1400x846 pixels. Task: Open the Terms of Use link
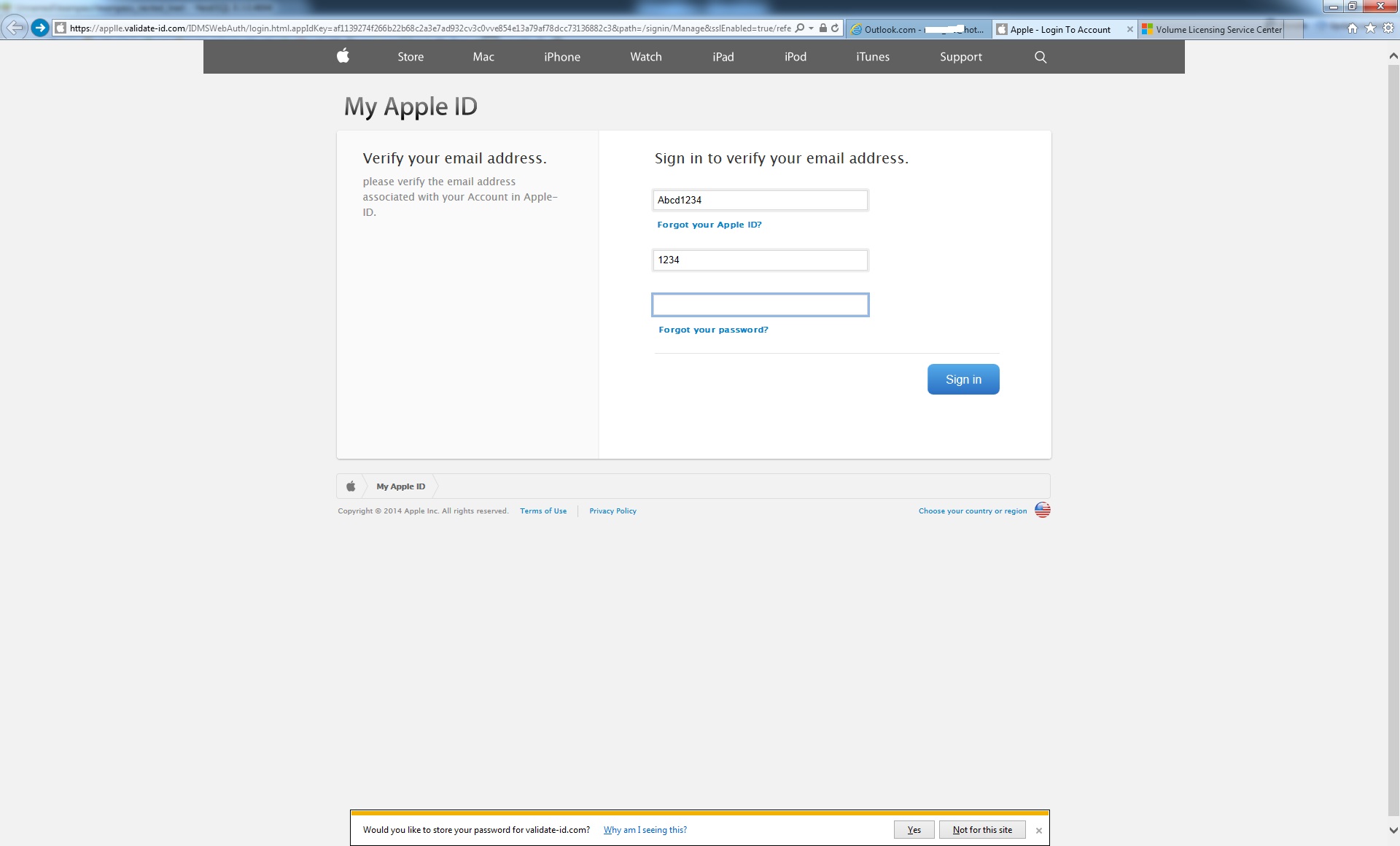pos(543,511)
